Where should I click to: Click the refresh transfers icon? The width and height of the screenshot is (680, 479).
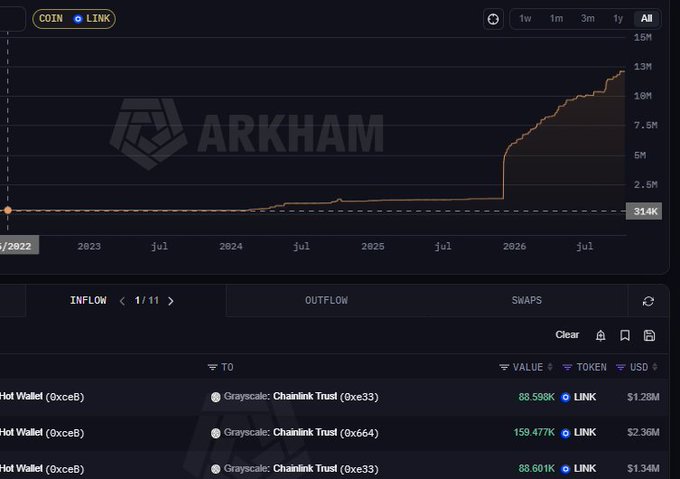[648, 301]
